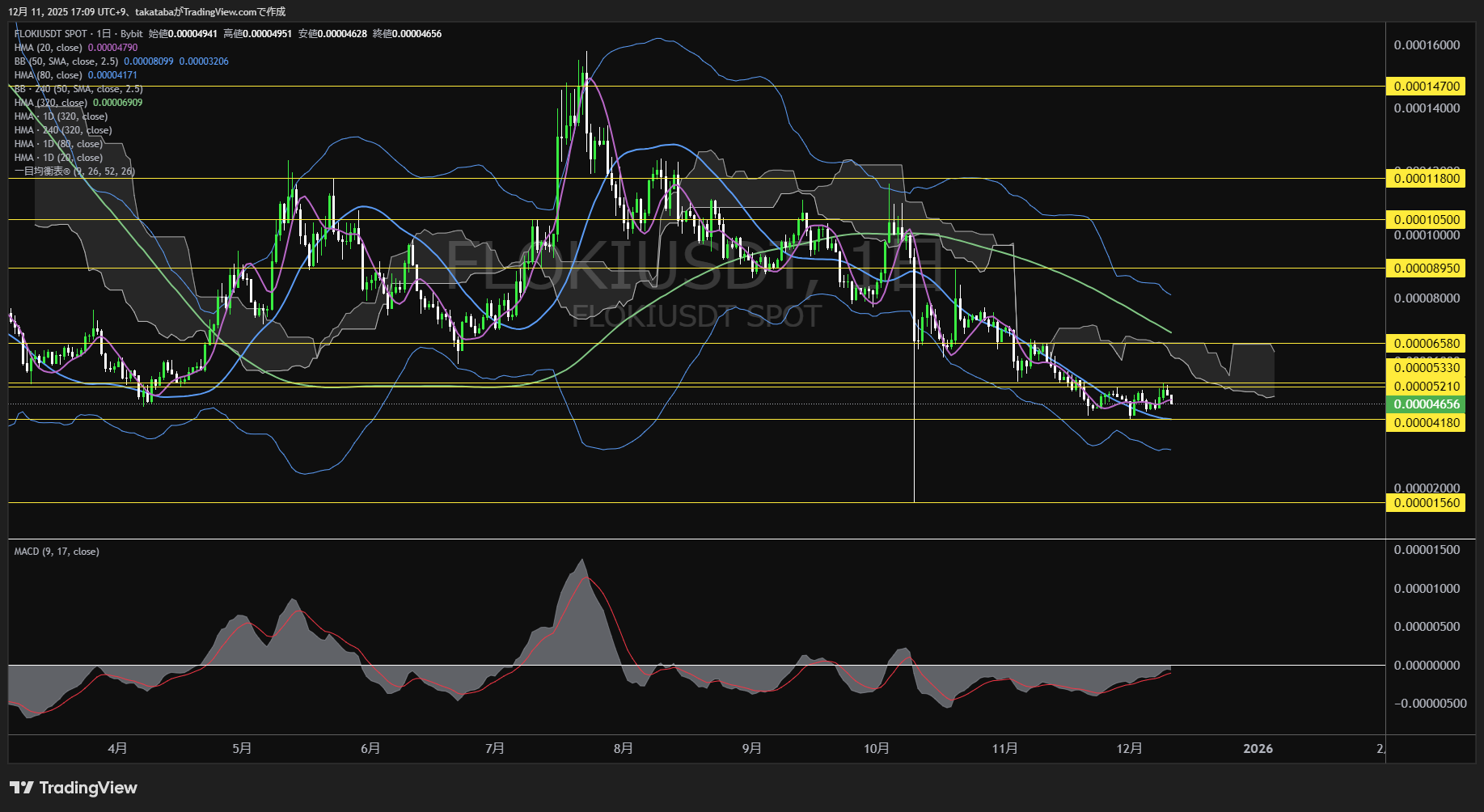The image size is (1484, 812).
Task: Select the 7月 label on the time axis
Action: [x=495, y=749]
